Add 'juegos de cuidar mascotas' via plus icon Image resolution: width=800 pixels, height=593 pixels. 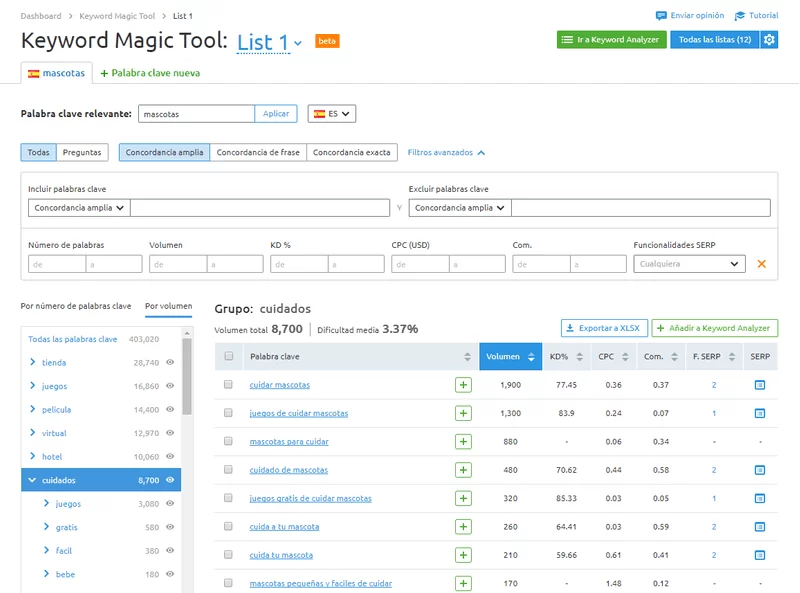[463, 413]
